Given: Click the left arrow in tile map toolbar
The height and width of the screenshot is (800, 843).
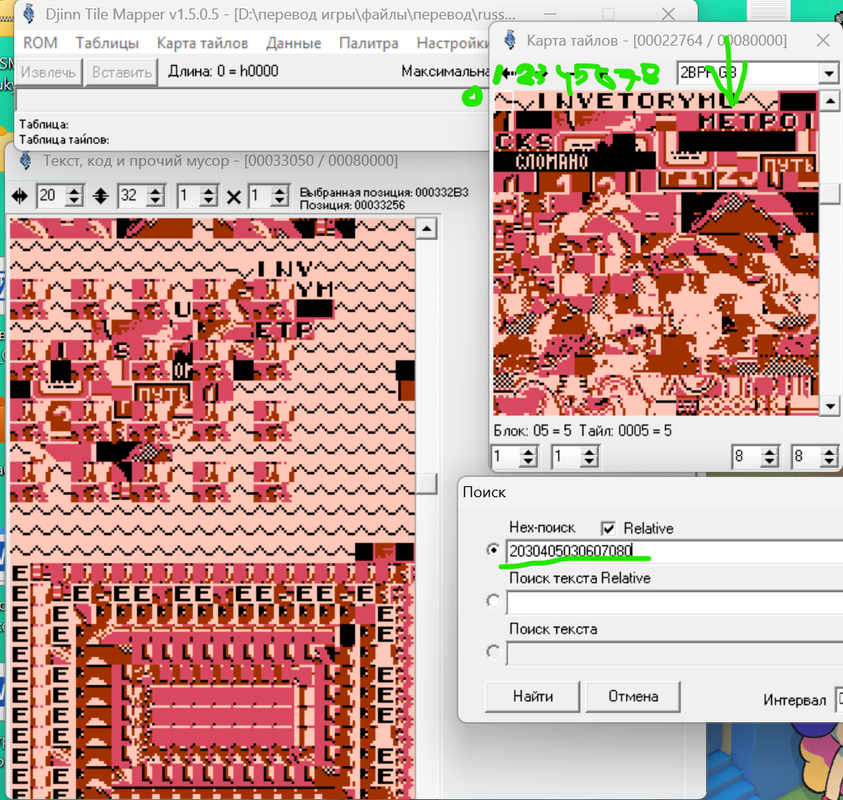Looking at the screenshot, I should [508, 73].
